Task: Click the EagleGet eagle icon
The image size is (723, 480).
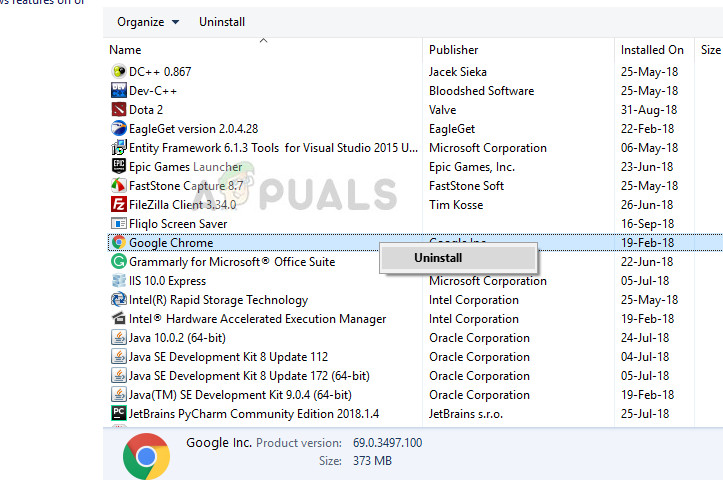Action: point(119,128)
